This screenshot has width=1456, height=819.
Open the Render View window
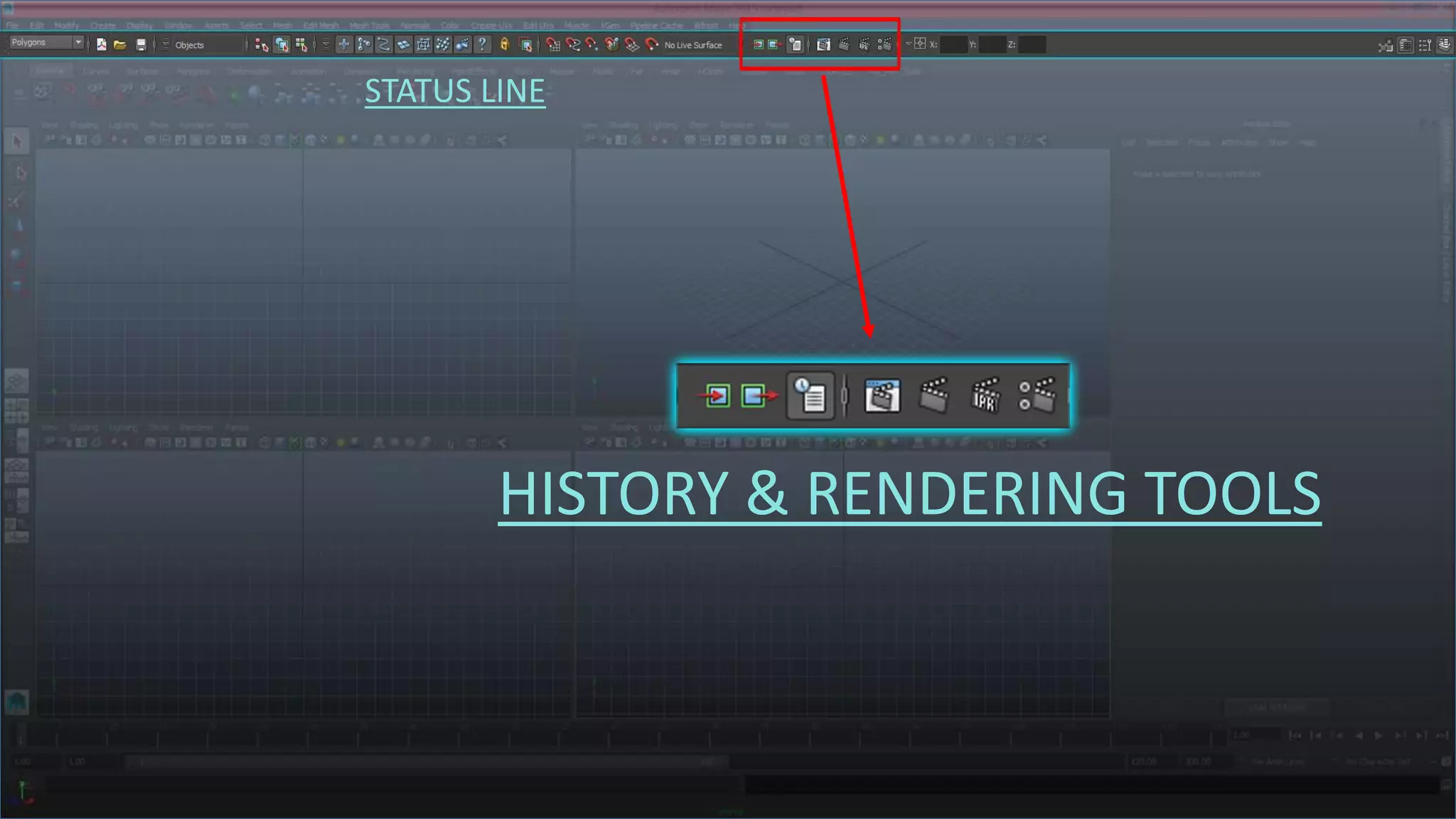coord(823,45)
